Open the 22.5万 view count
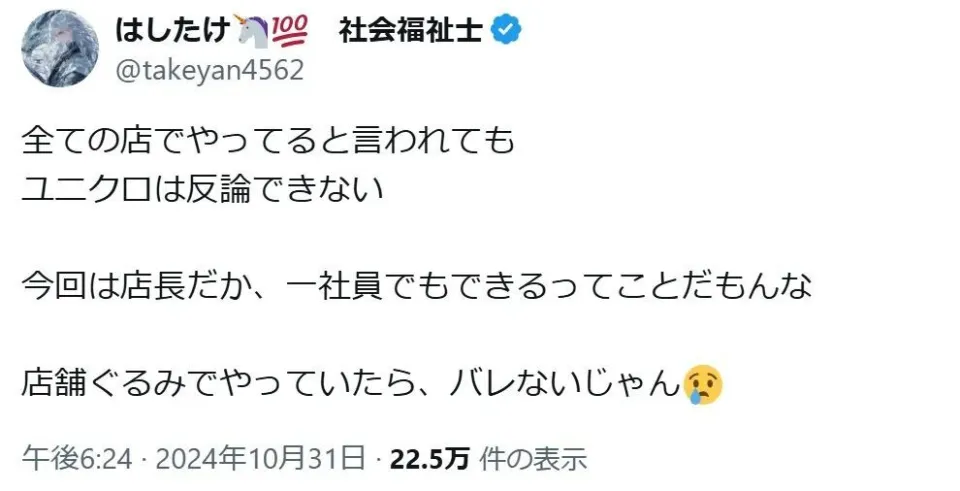This screenshot has height=491, width=960. 430,459
